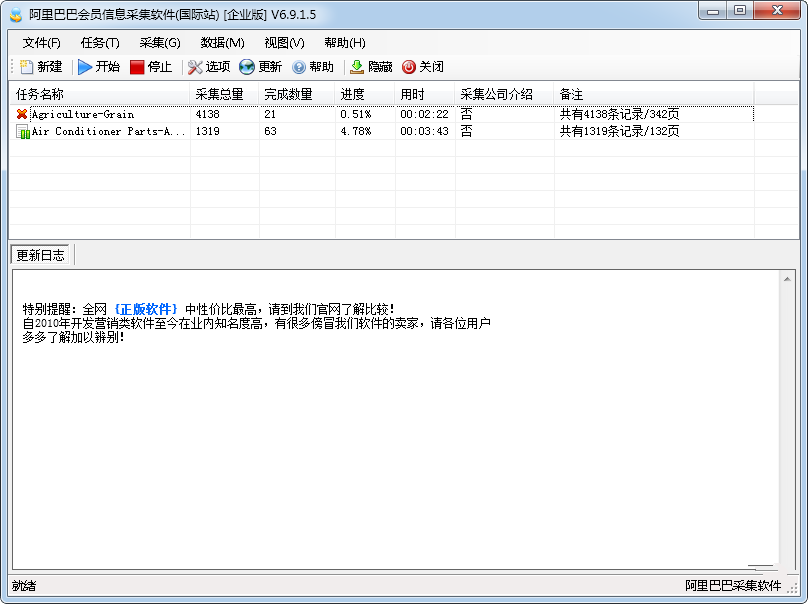Minimize the application window
The height and width of the screenshot is (604, 808).
pos(713,11)
